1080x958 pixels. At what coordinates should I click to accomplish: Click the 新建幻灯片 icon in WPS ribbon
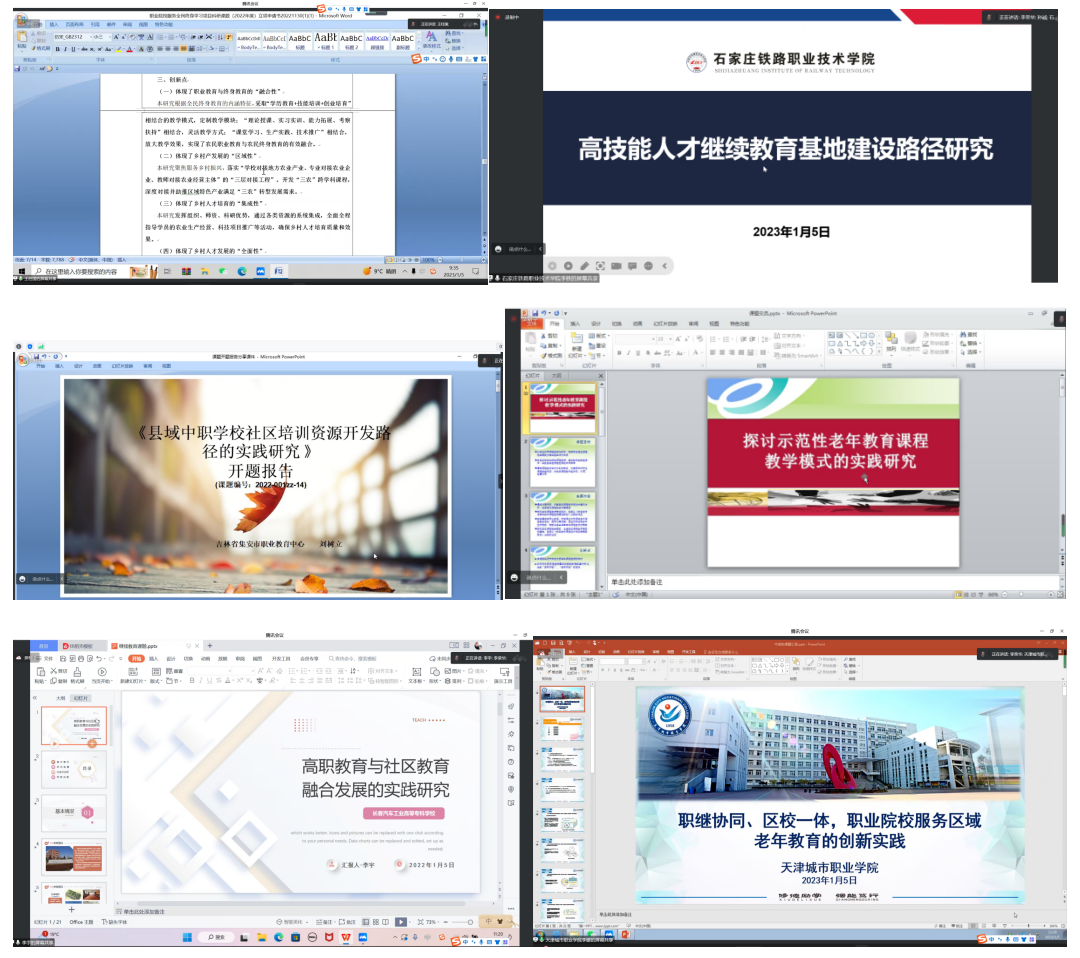tap(131, 675)
